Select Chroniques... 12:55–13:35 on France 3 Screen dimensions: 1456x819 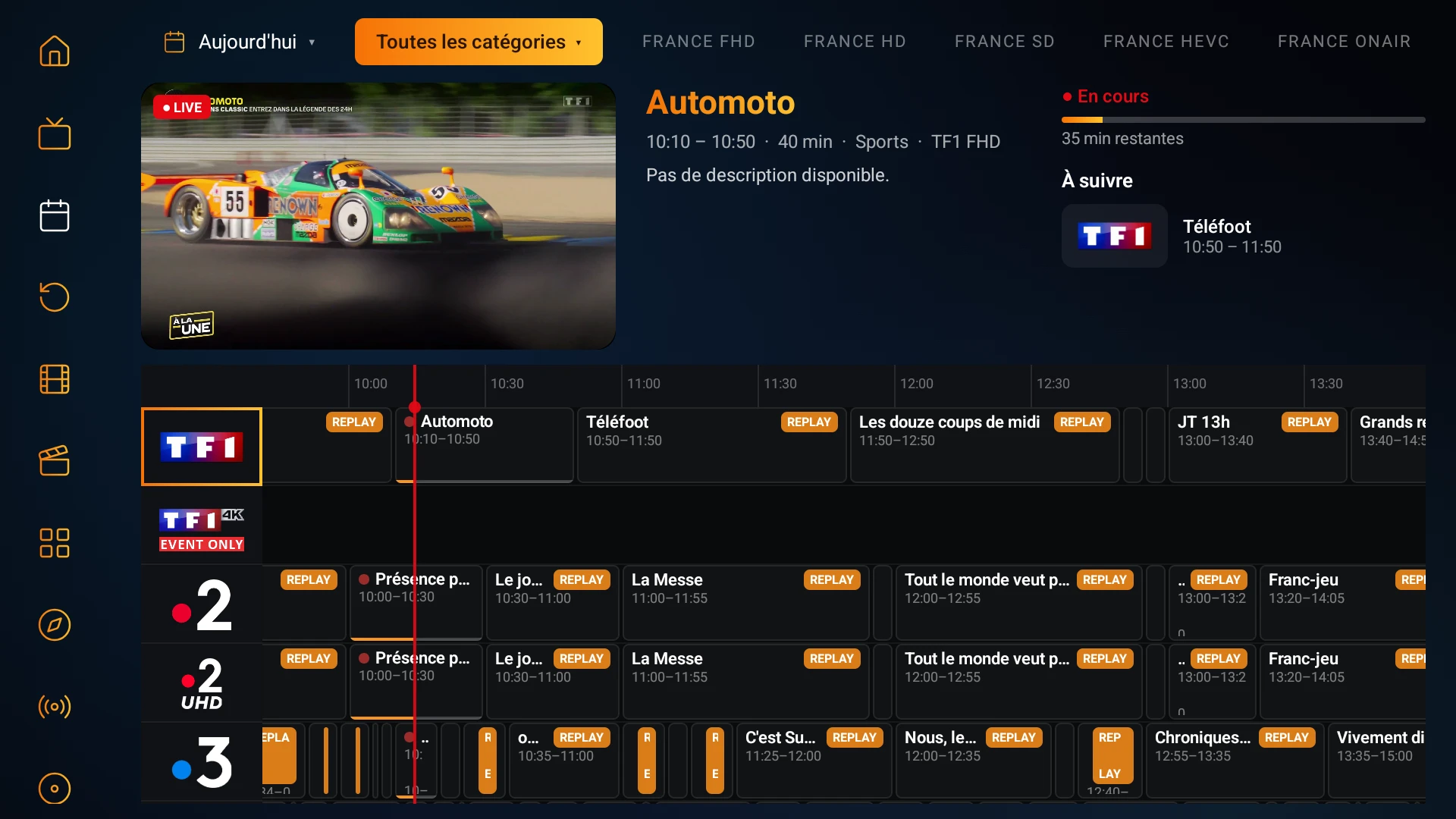click(x=1235, y=761)
